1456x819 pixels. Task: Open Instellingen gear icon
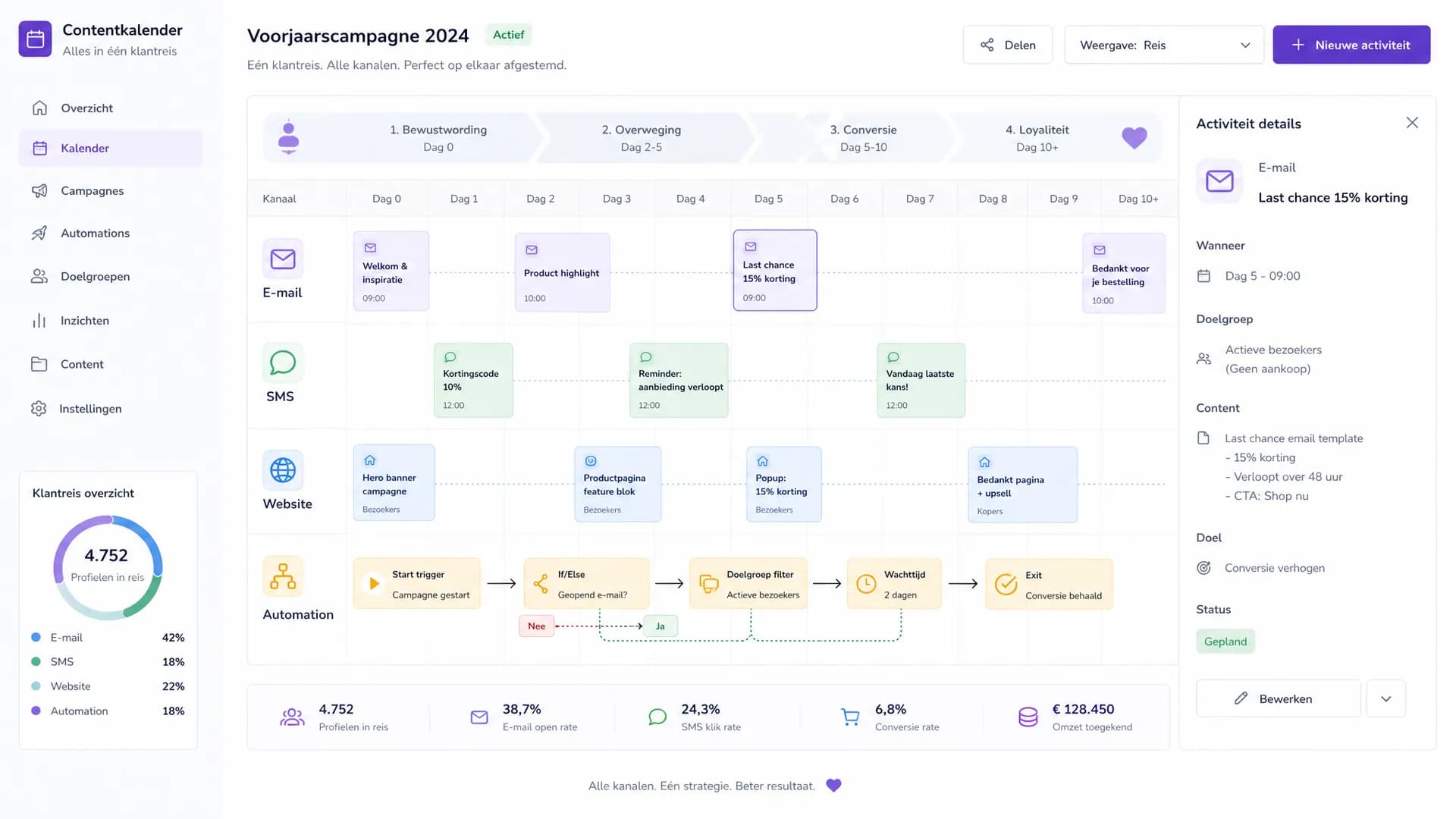[39, 408]
